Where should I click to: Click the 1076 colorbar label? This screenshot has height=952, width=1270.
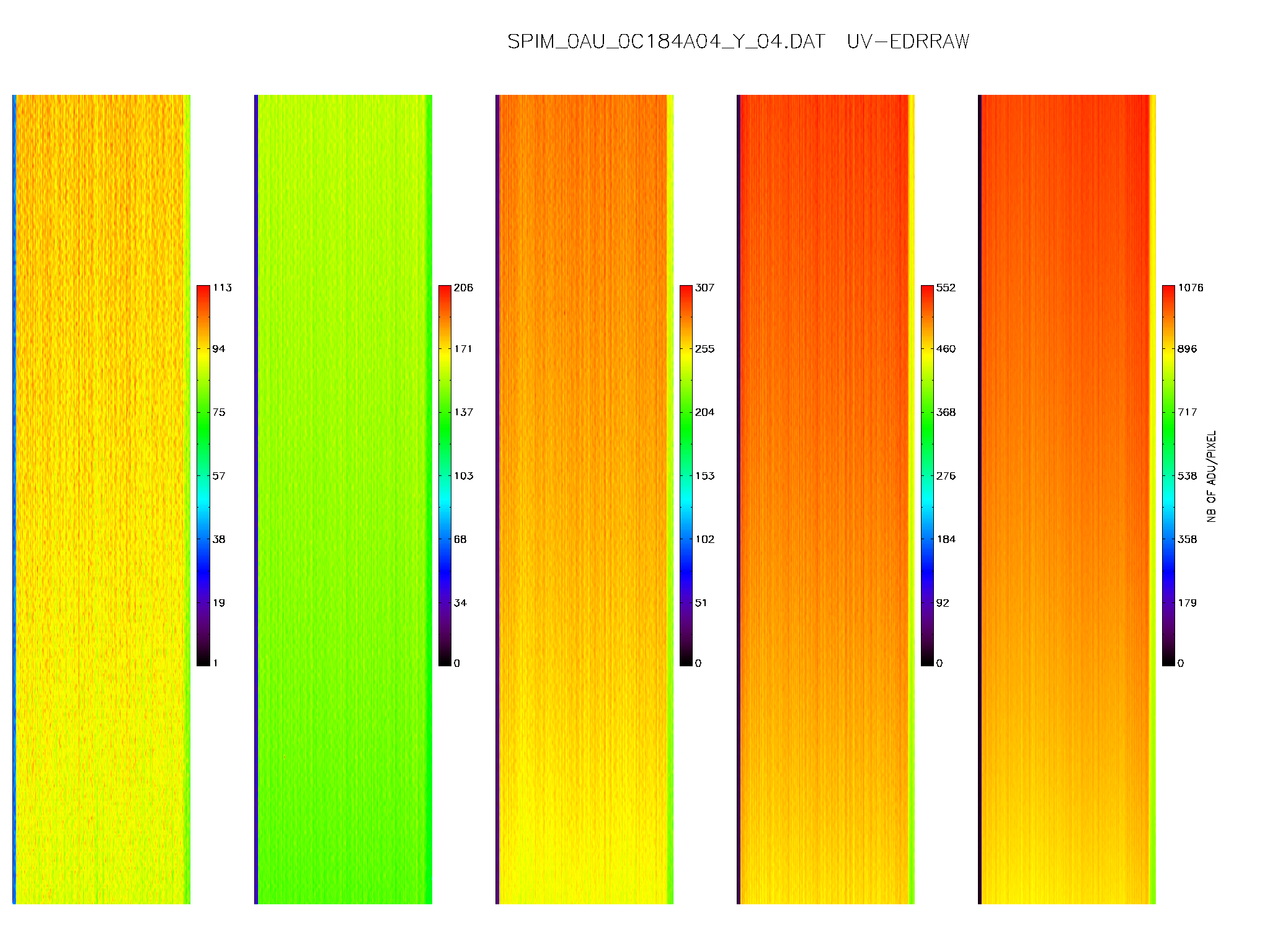1191,288
